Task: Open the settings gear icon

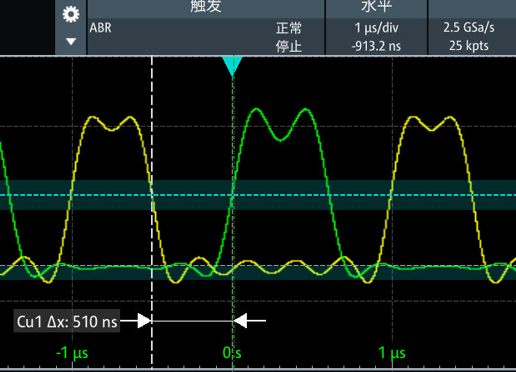Action: click(71, 14)
